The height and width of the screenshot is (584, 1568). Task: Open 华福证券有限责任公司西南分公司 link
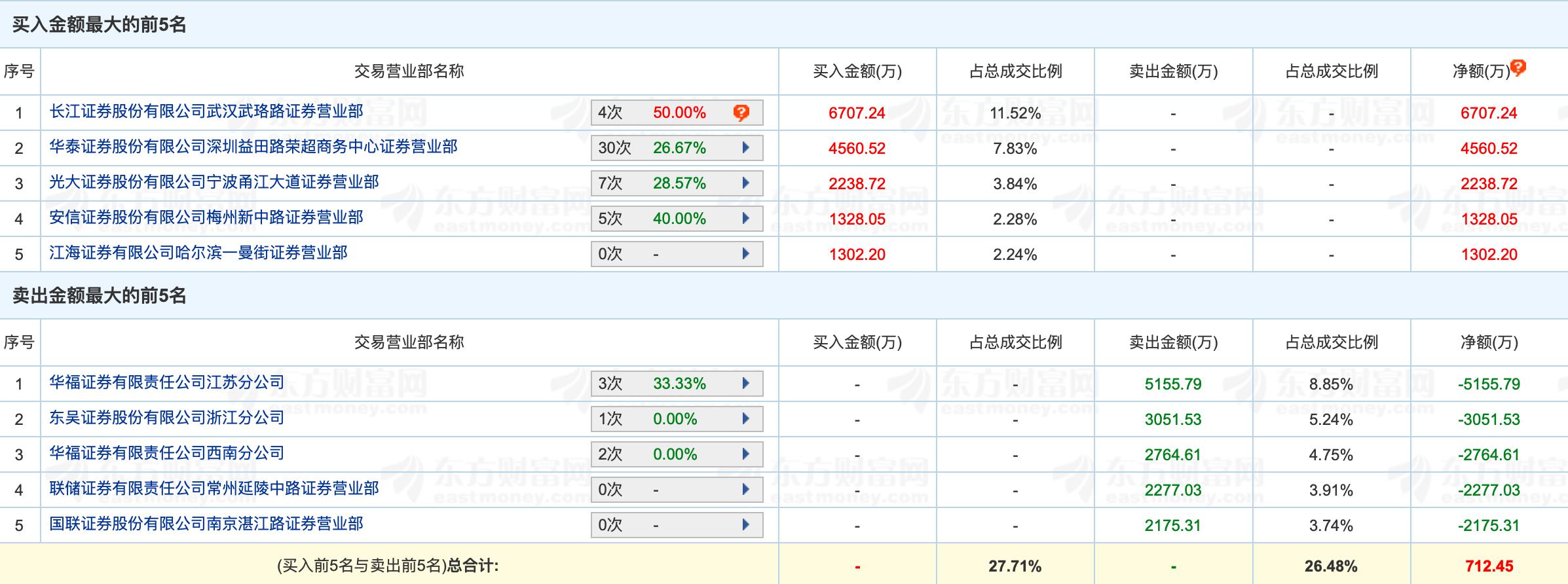(167, 453)
